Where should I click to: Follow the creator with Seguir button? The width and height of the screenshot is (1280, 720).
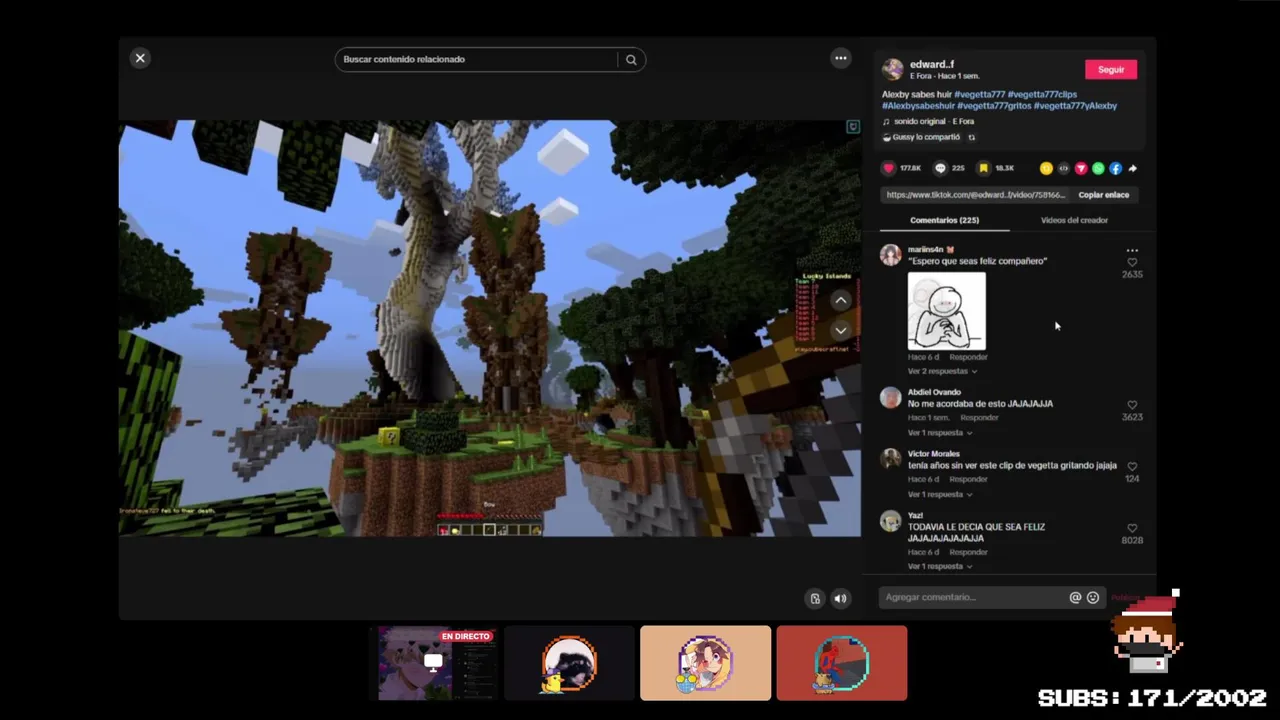pos(1111,69)
